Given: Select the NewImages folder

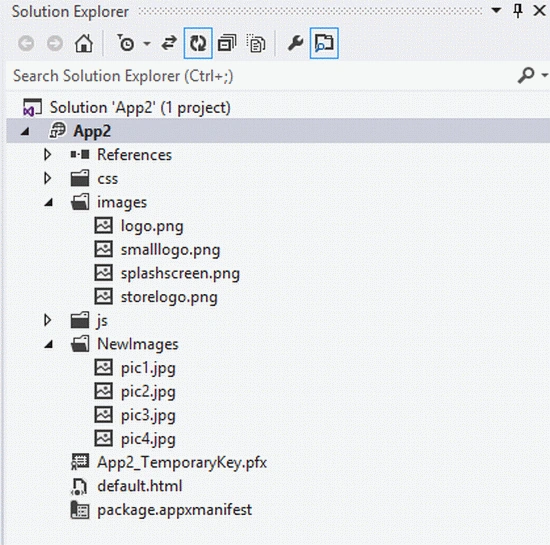Looking at the screenshot, I should pyautogui.click(x=138, y=344).
